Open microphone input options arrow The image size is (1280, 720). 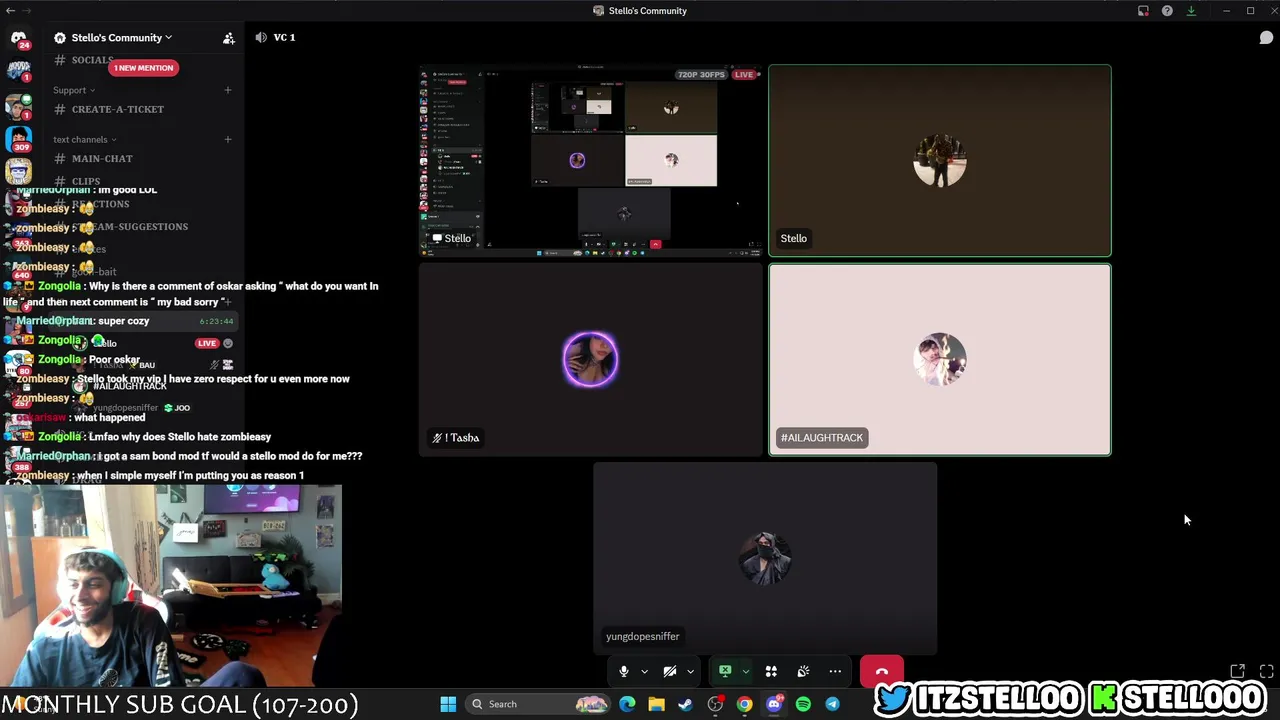tap(644, 672)
